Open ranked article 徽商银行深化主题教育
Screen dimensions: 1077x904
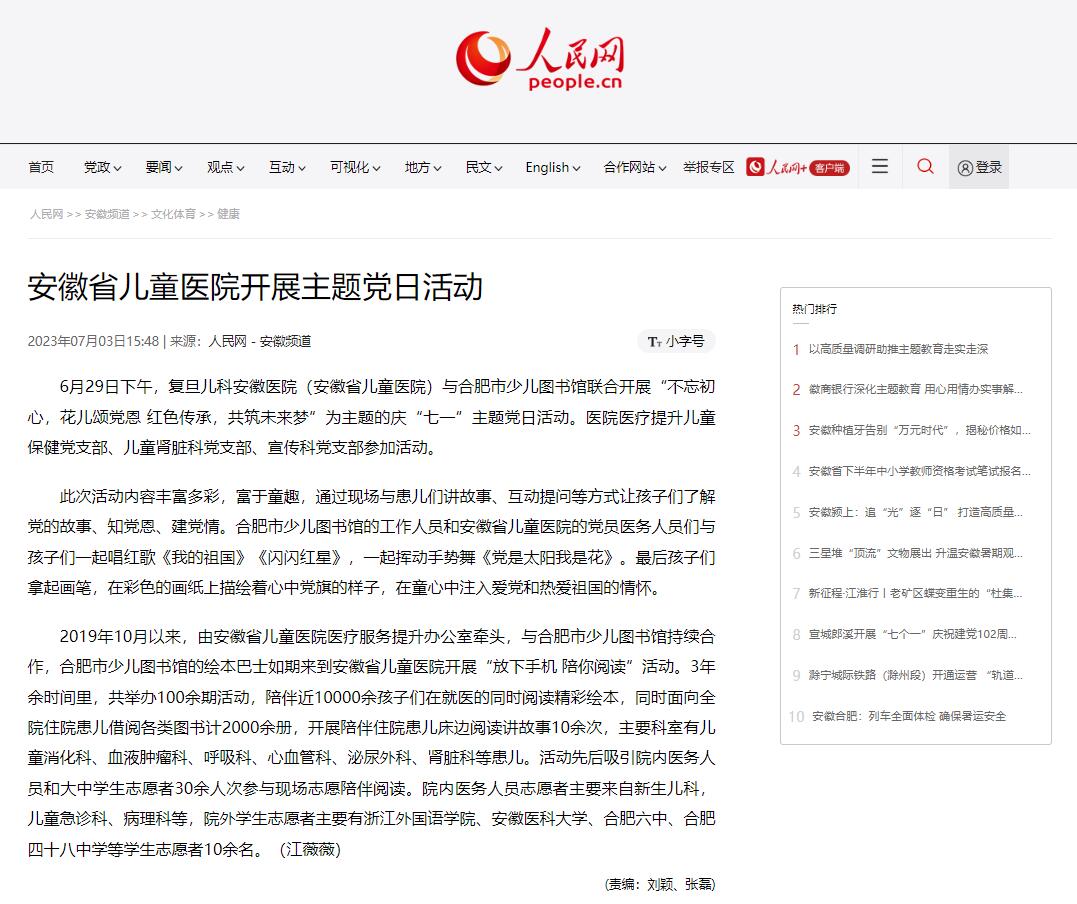916,389
